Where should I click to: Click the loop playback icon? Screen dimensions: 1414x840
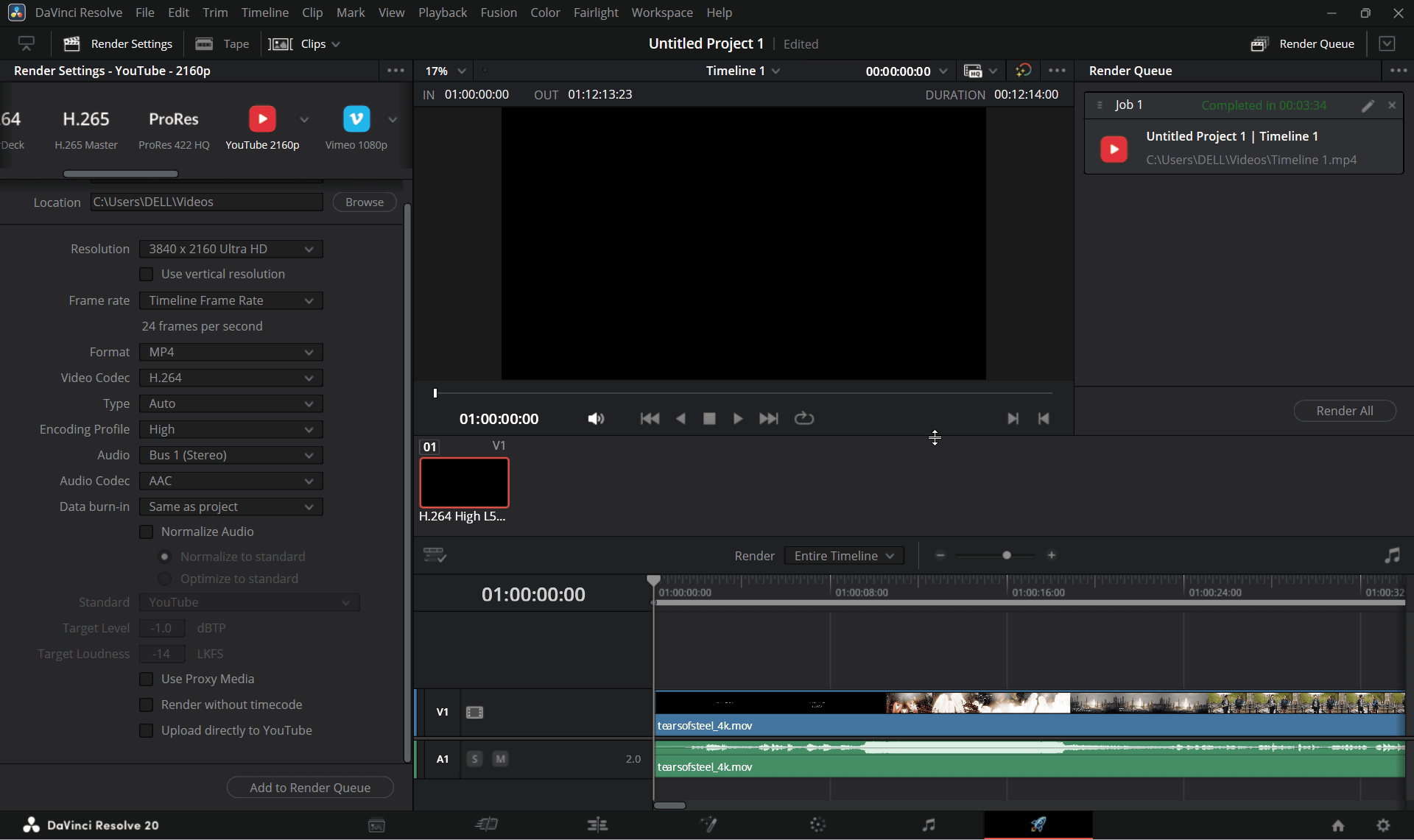(803, 418)
